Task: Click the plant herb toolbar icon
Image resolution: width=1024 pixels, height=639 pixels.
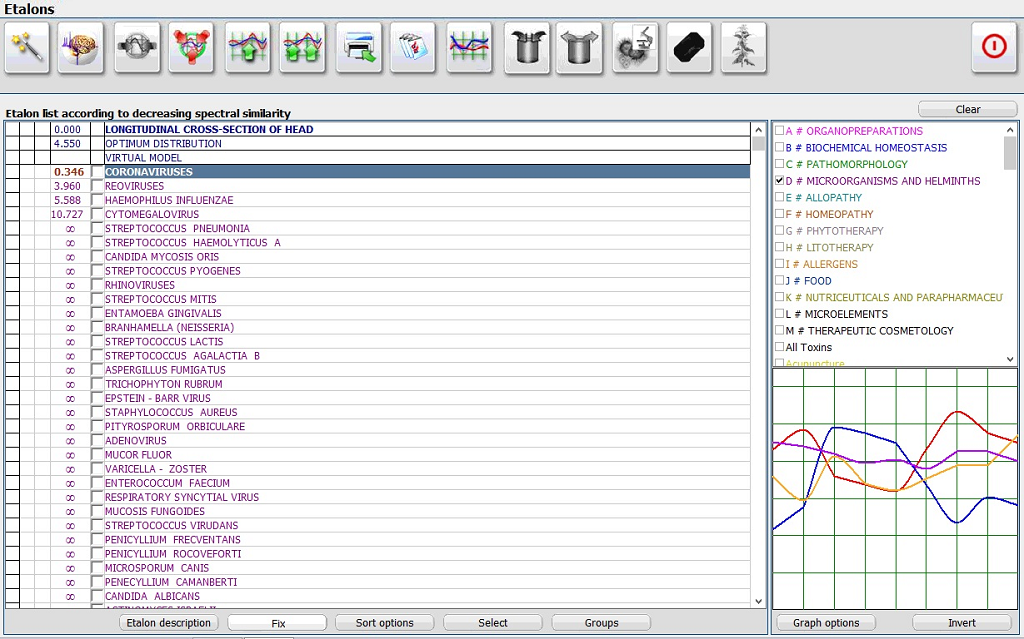Action: pyautogui.click(x=743, y=47)
